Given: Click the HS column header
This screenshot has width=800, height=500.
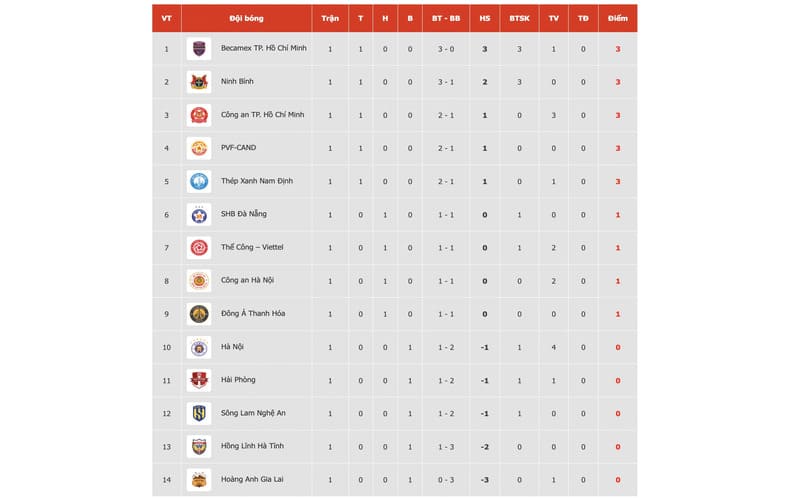Looking at the screenshot, I should click(485, 18).
